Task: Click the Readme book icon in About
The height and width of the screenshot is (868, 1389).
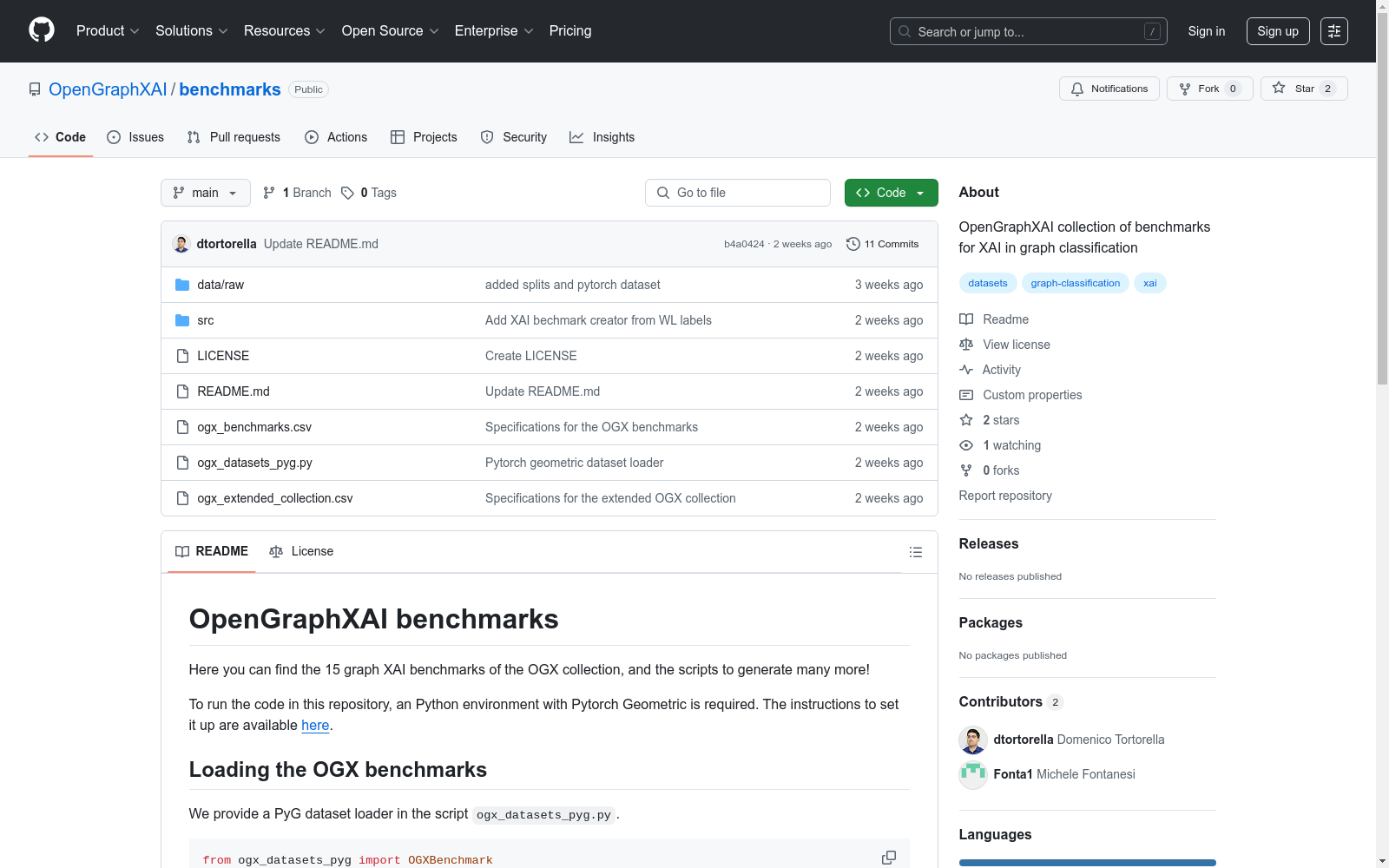Action: tap(966, 319)
